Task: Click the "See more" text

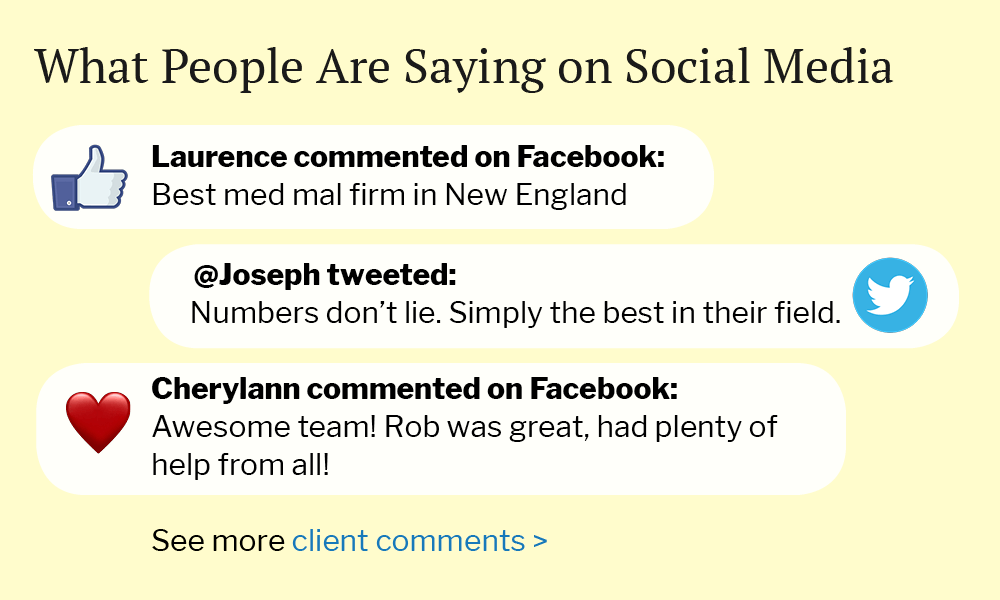Action: [218, 541]
